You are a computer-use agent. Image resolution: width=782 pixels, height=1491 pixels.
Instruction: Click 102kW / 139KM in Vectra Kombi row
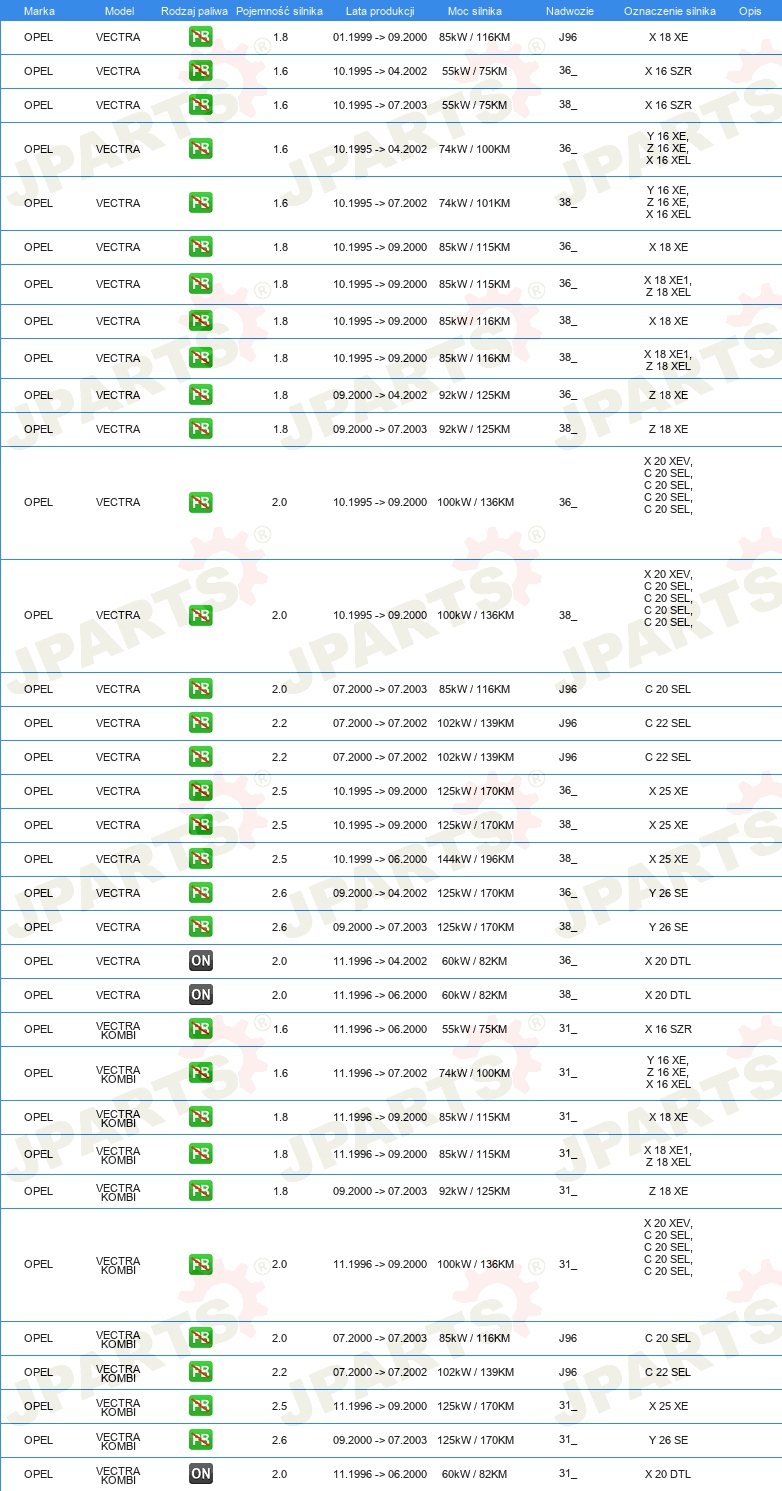(x=475, y=1372)
